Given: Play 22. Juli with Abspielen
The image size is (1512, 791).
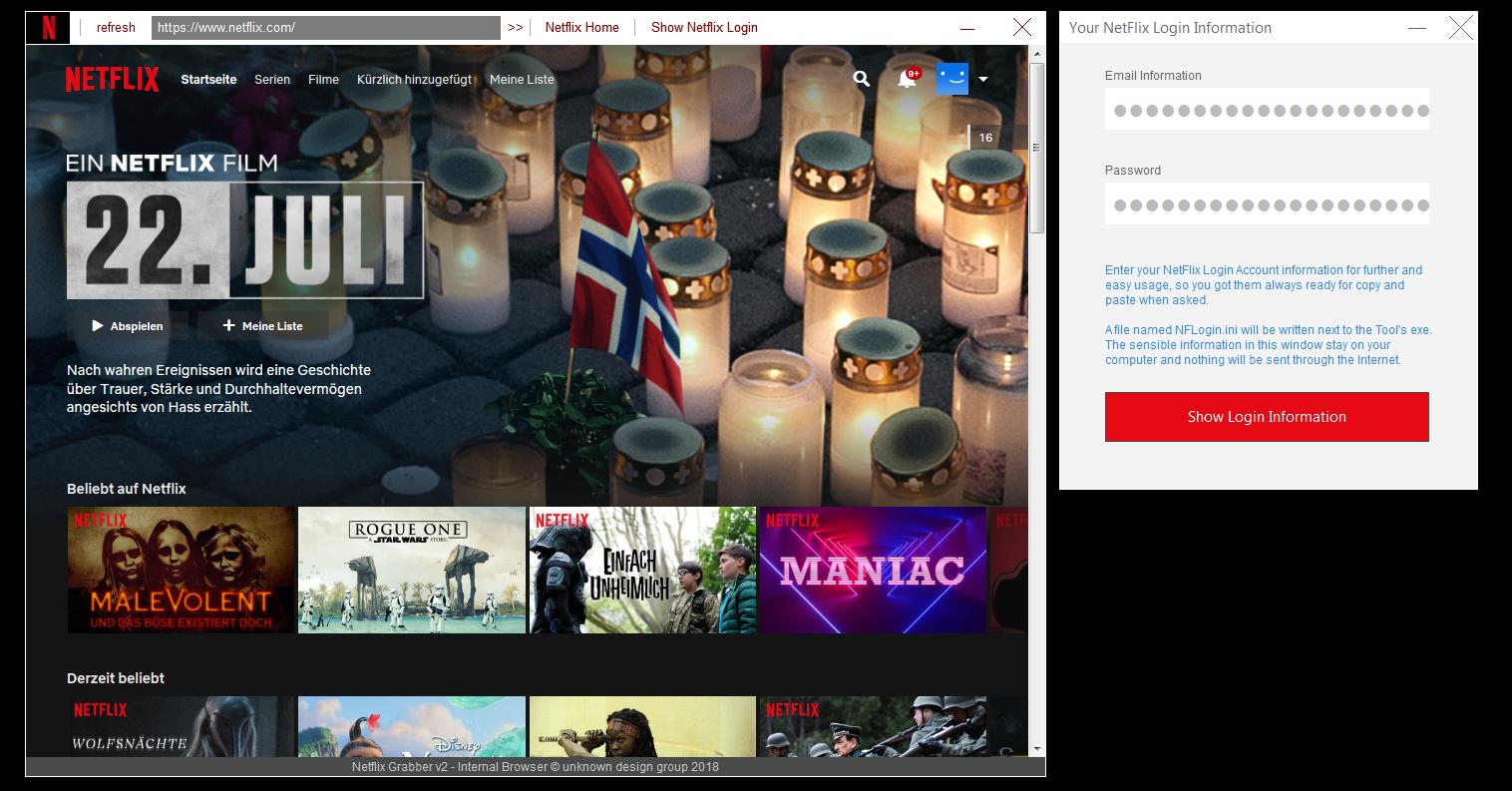Looking at the screenshot, I should click(x=127, y=326).
